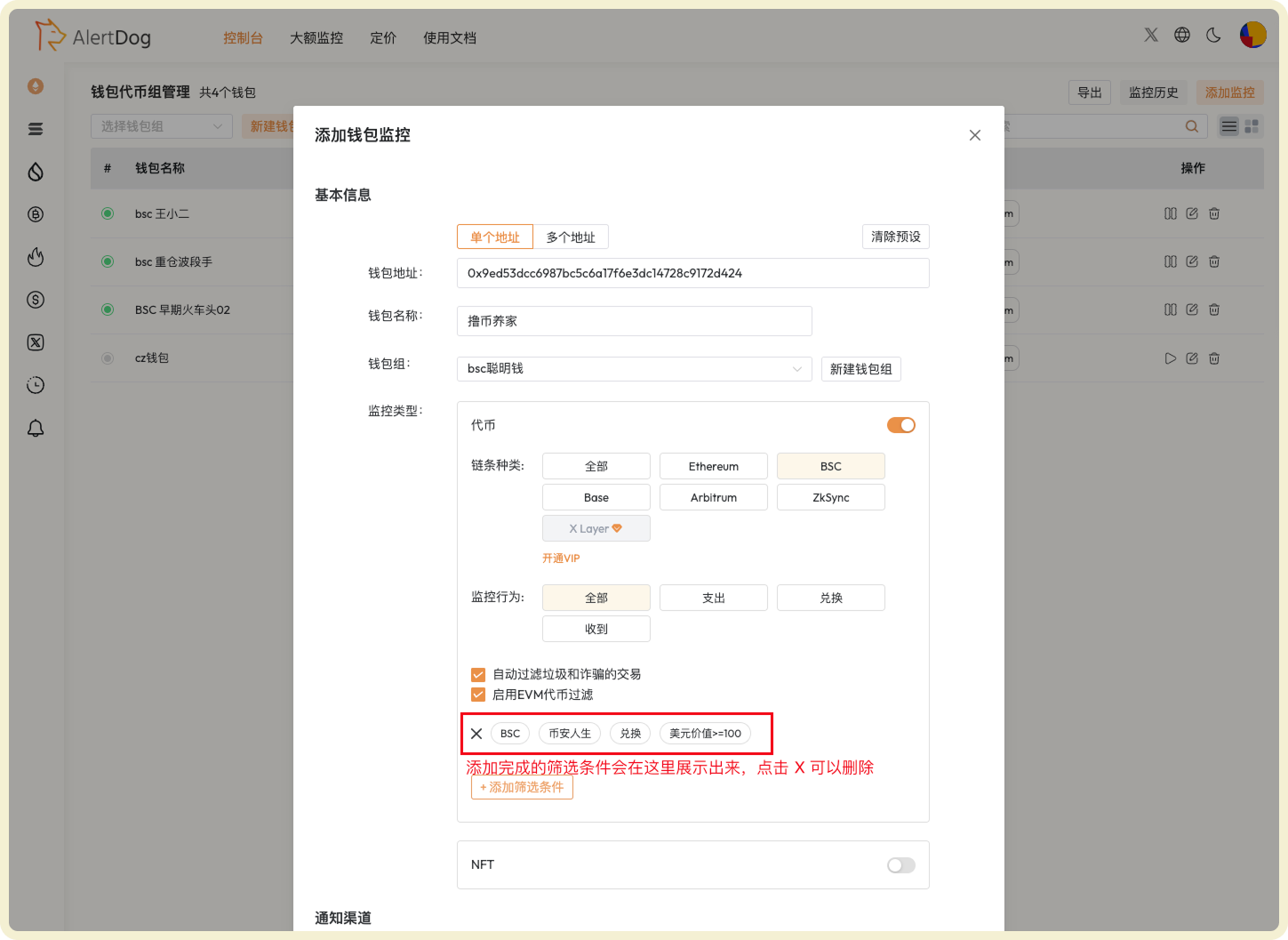Switch to dark mode via the moon icon
This screenshot has height=940, width=1288.
tap(1214, 35)
